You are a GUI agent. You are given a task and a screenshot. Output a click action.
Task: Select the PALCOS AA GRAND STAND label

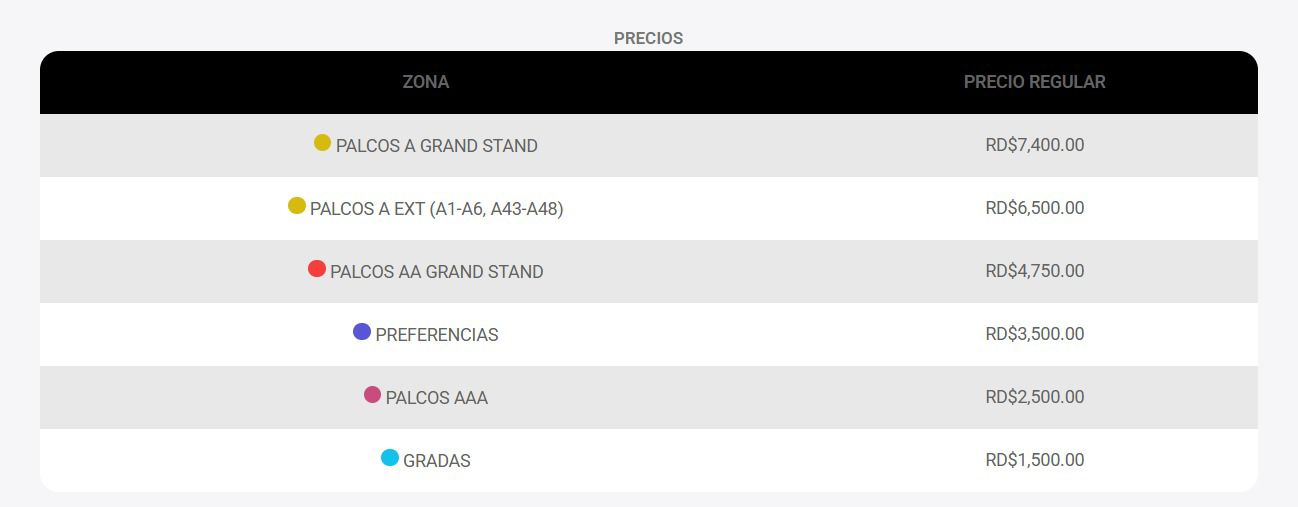tap(436, 272)
